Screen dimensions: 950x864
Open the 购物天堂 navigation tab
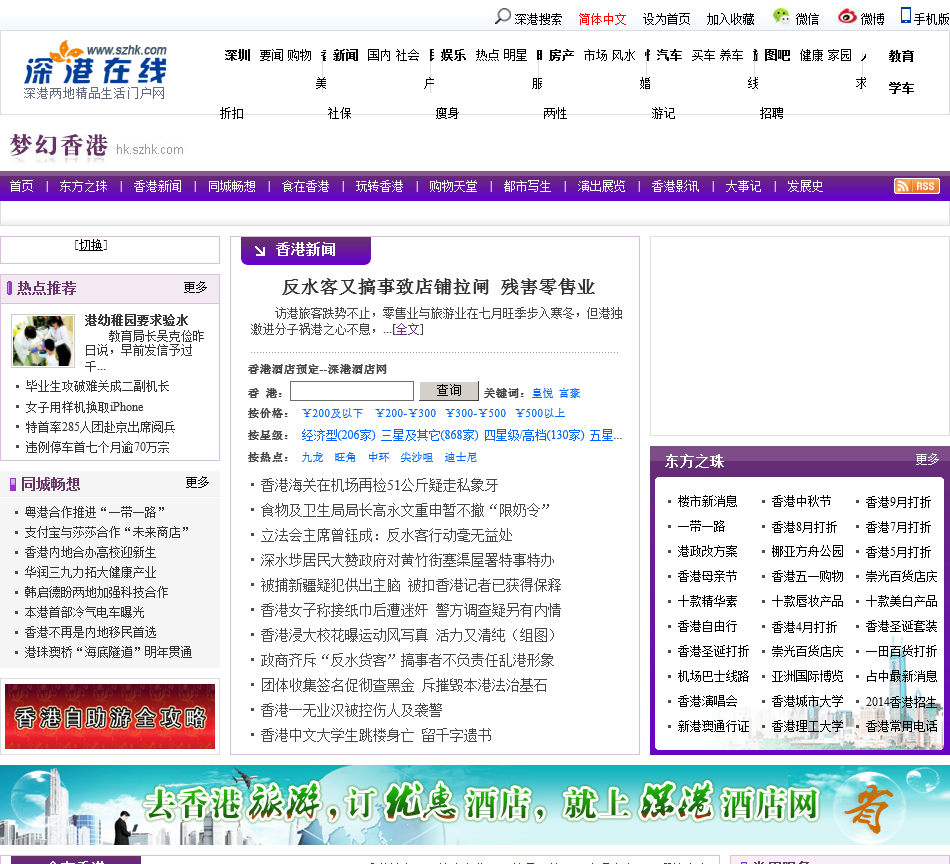tap(453, 186)
